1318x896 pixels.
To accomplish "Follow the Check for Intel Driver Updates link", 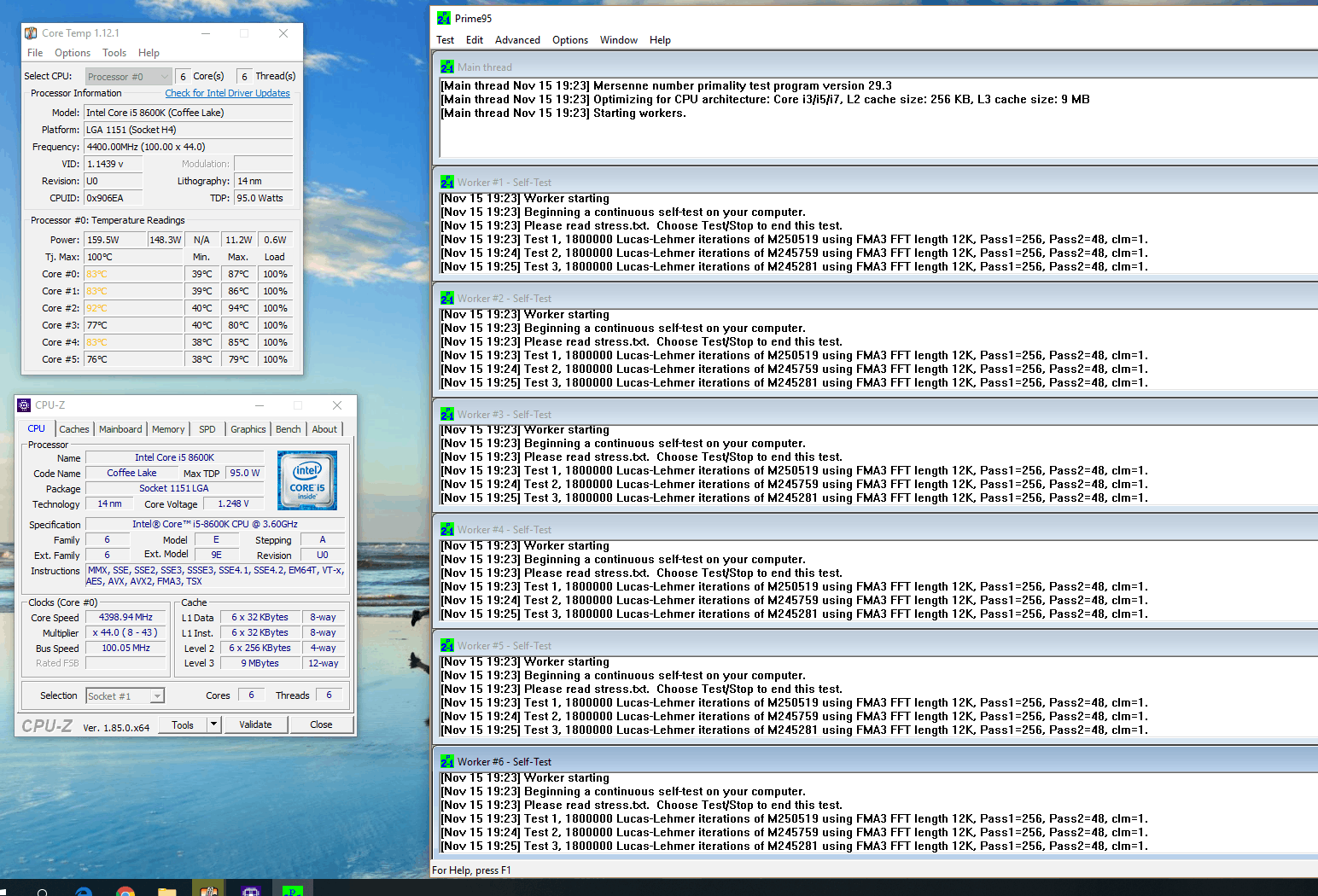I will point(227,93).
